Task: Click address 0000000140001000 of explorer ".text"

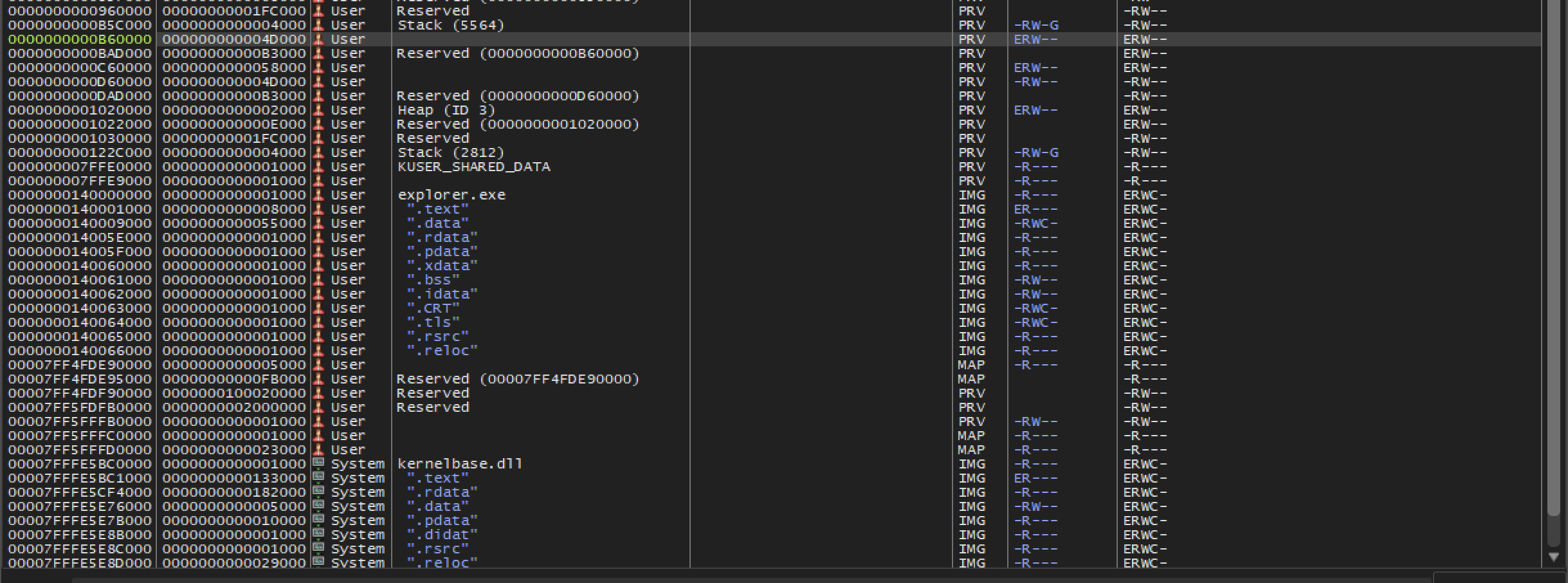Action: pos(80,209)
